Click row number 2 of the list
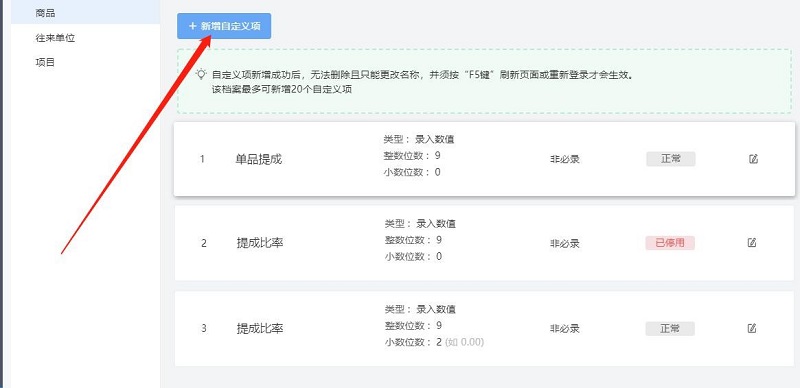The image size is (800, 388). (x=204, y=244)
